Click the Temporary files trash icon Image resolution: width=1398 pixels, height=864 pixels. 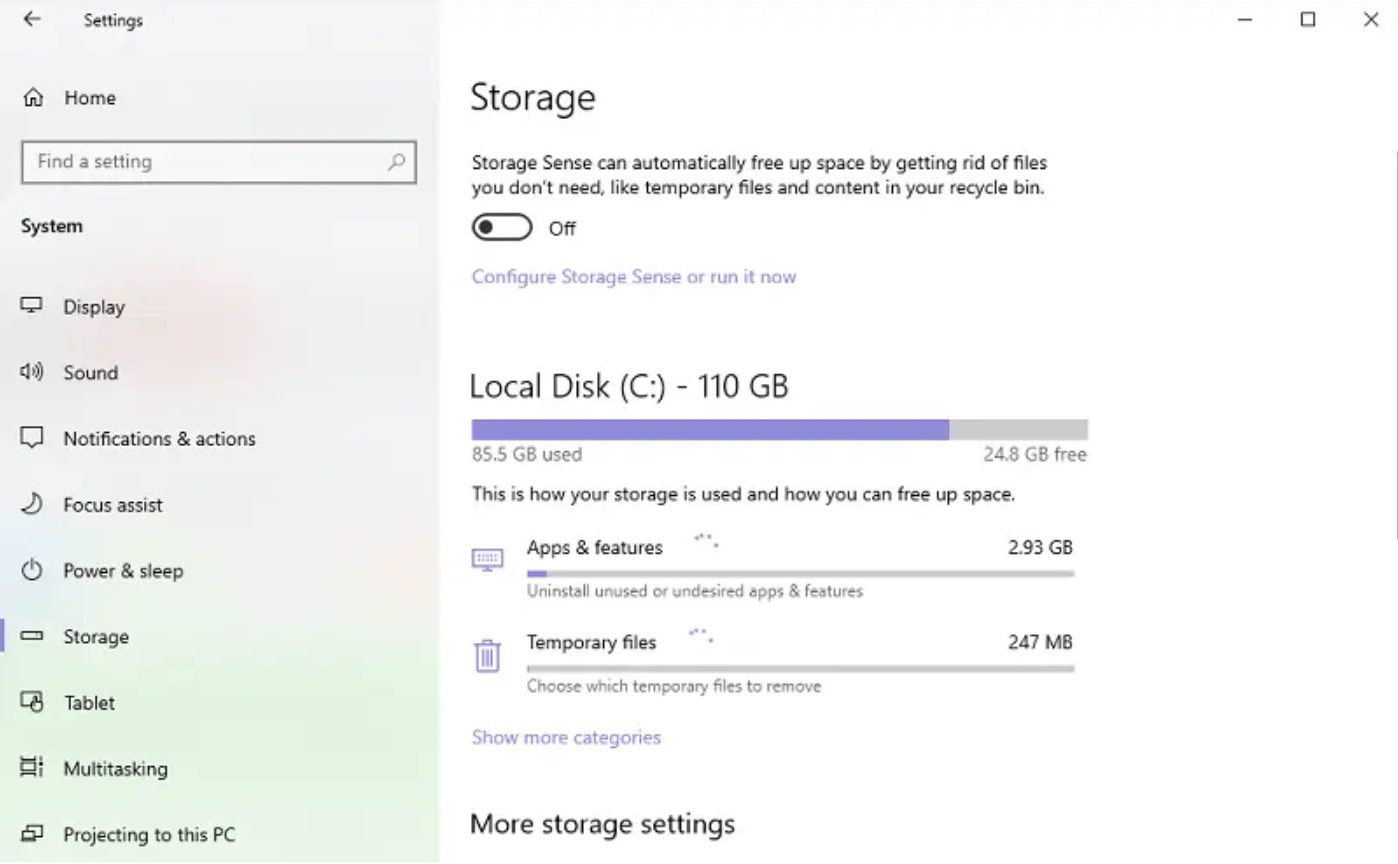[x=487, y=656]
